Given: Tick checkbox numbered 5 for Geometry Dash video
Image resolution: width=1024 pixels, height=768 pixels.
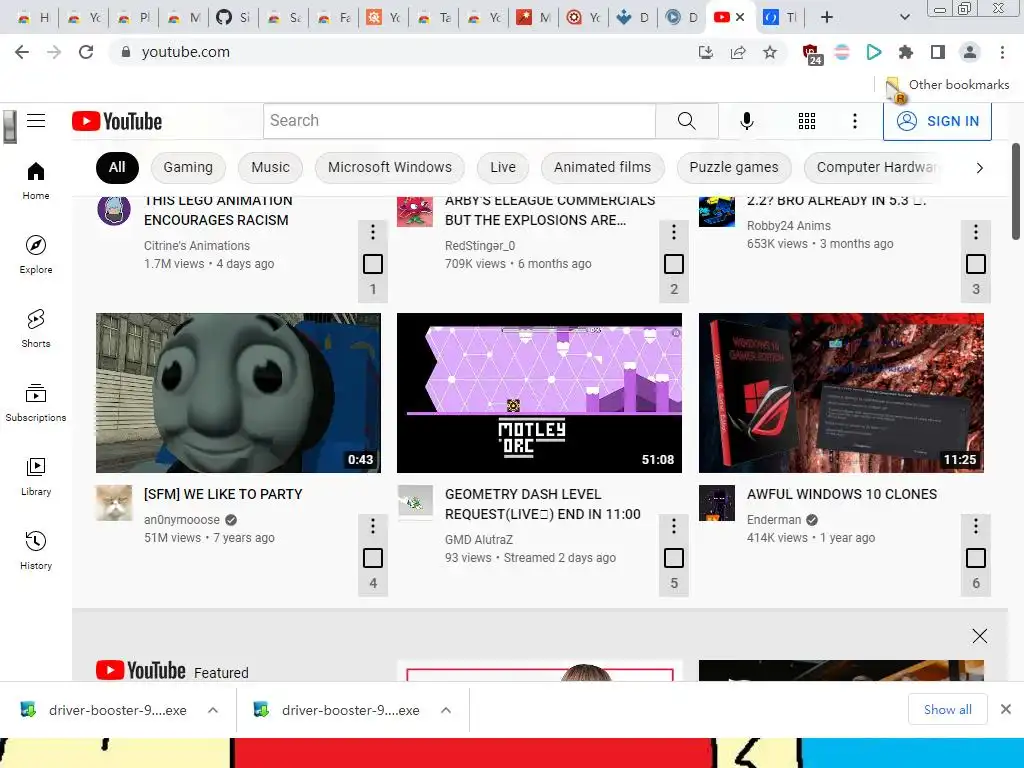Looking at the screenshot, I should point(674,558).
